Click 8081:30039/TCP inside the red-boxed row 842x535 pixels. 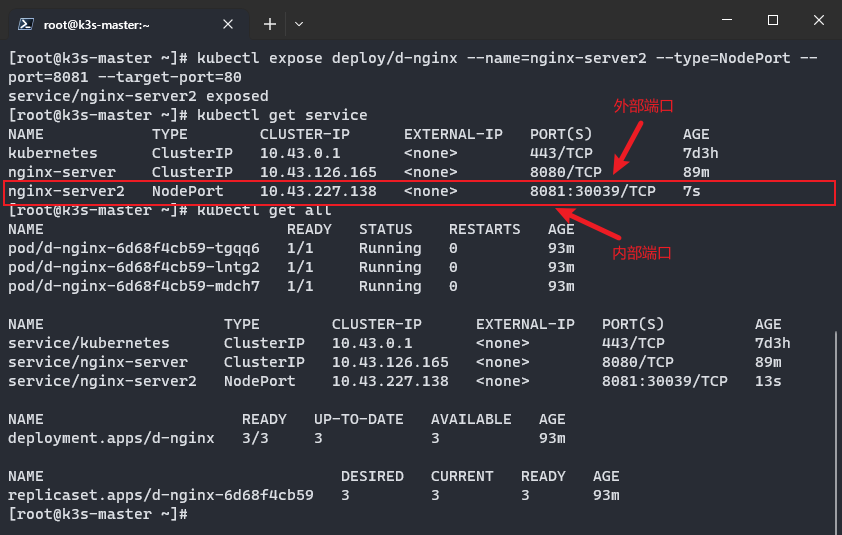(x=593, y=191)
